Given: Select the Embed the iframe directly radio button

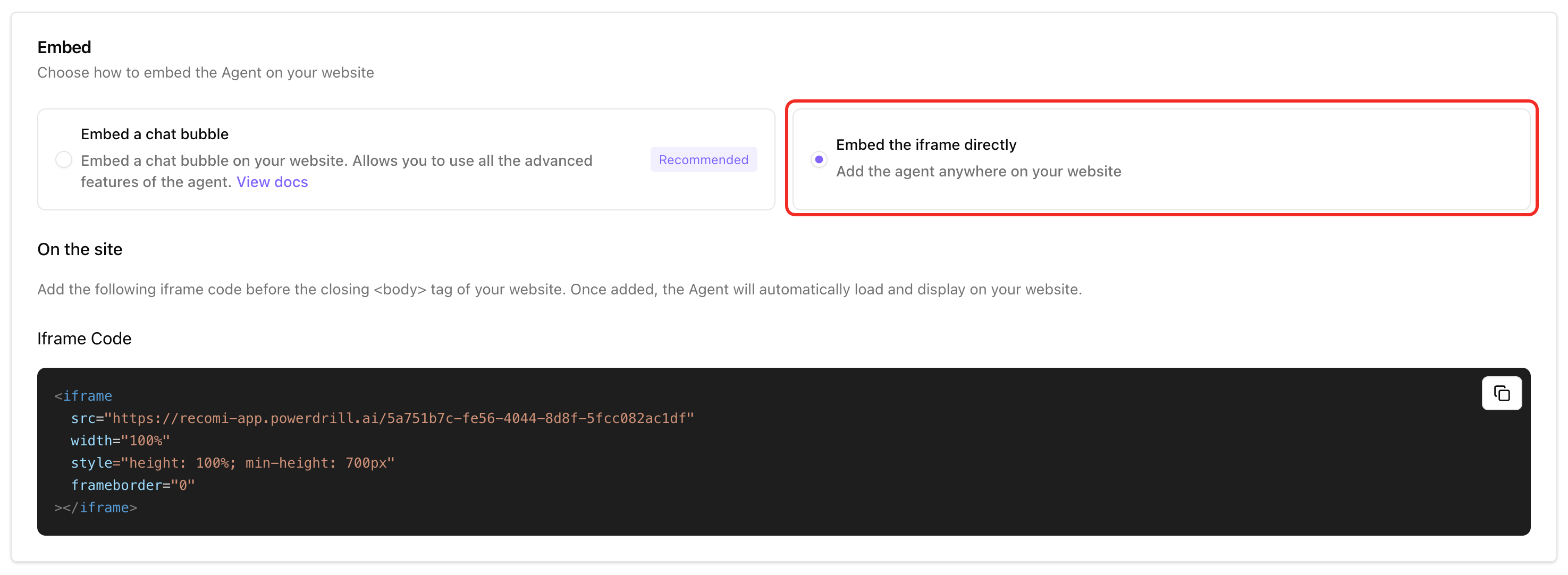Looking at the screenshot, I should click(x=819, y=160).
